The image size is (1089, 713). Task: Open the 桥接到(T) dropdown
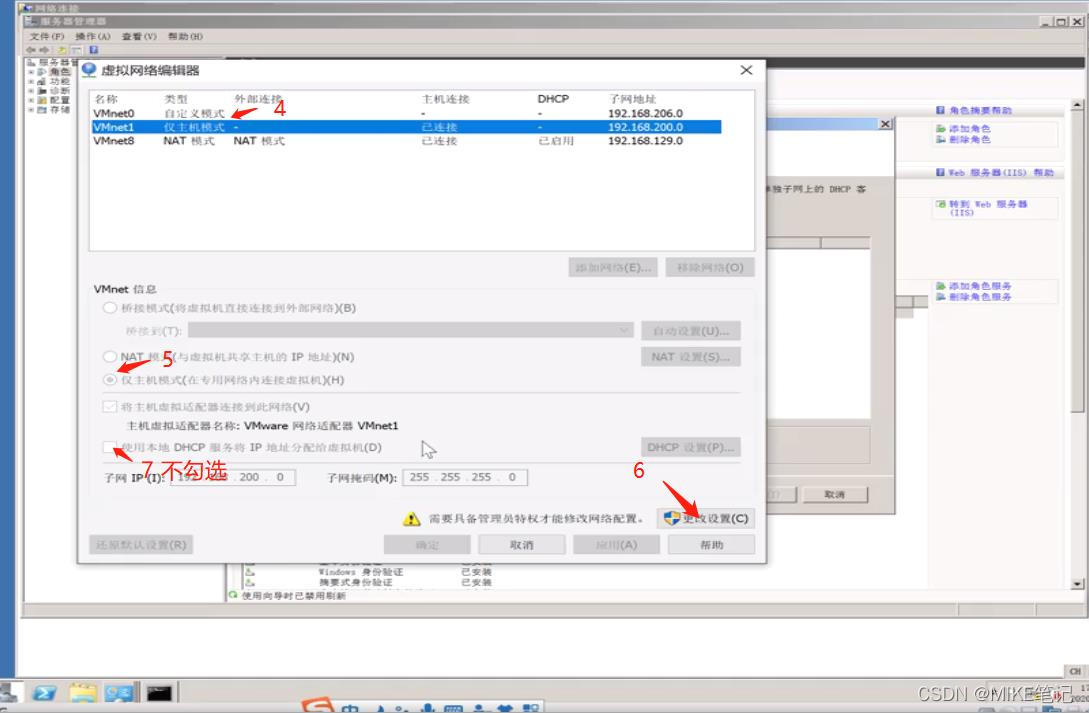click(x=410, y=330)
